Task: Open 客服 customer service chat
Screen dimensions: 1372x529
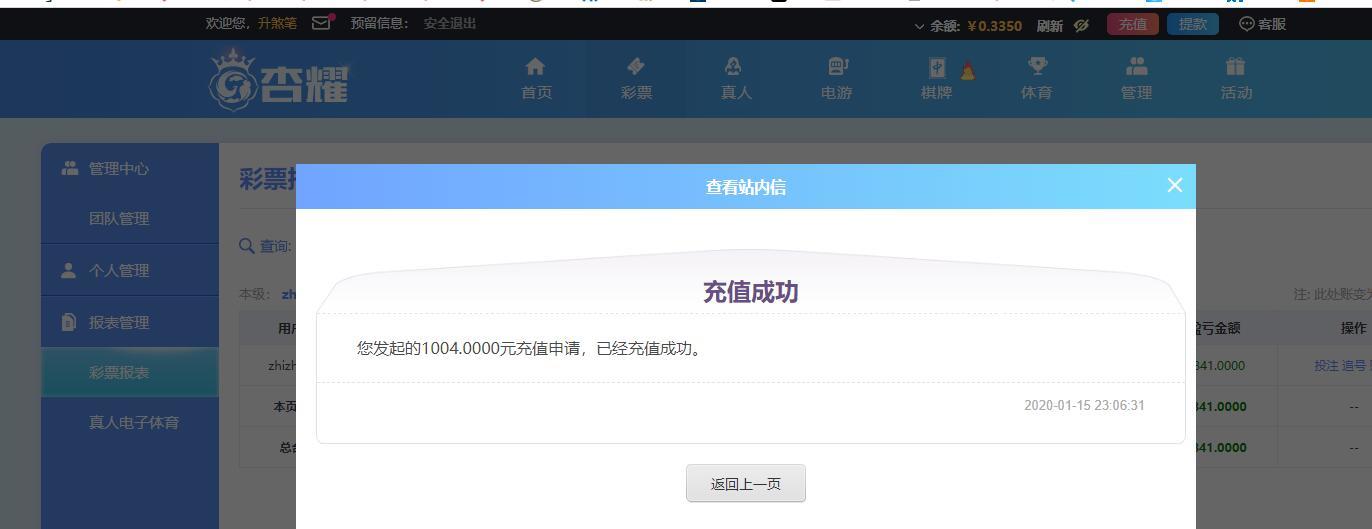Action: tap(1262, 24)
